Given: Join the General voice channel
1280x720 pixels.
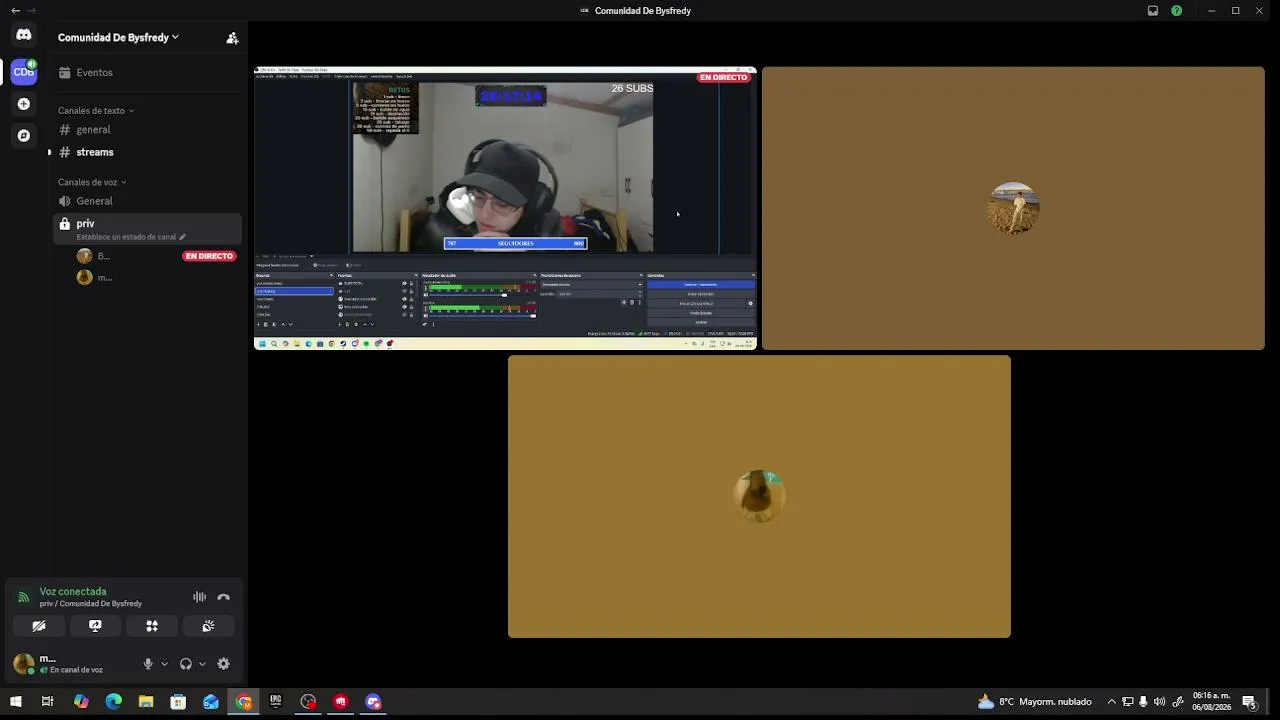Looking at the screenshot, I should [147, 201].
